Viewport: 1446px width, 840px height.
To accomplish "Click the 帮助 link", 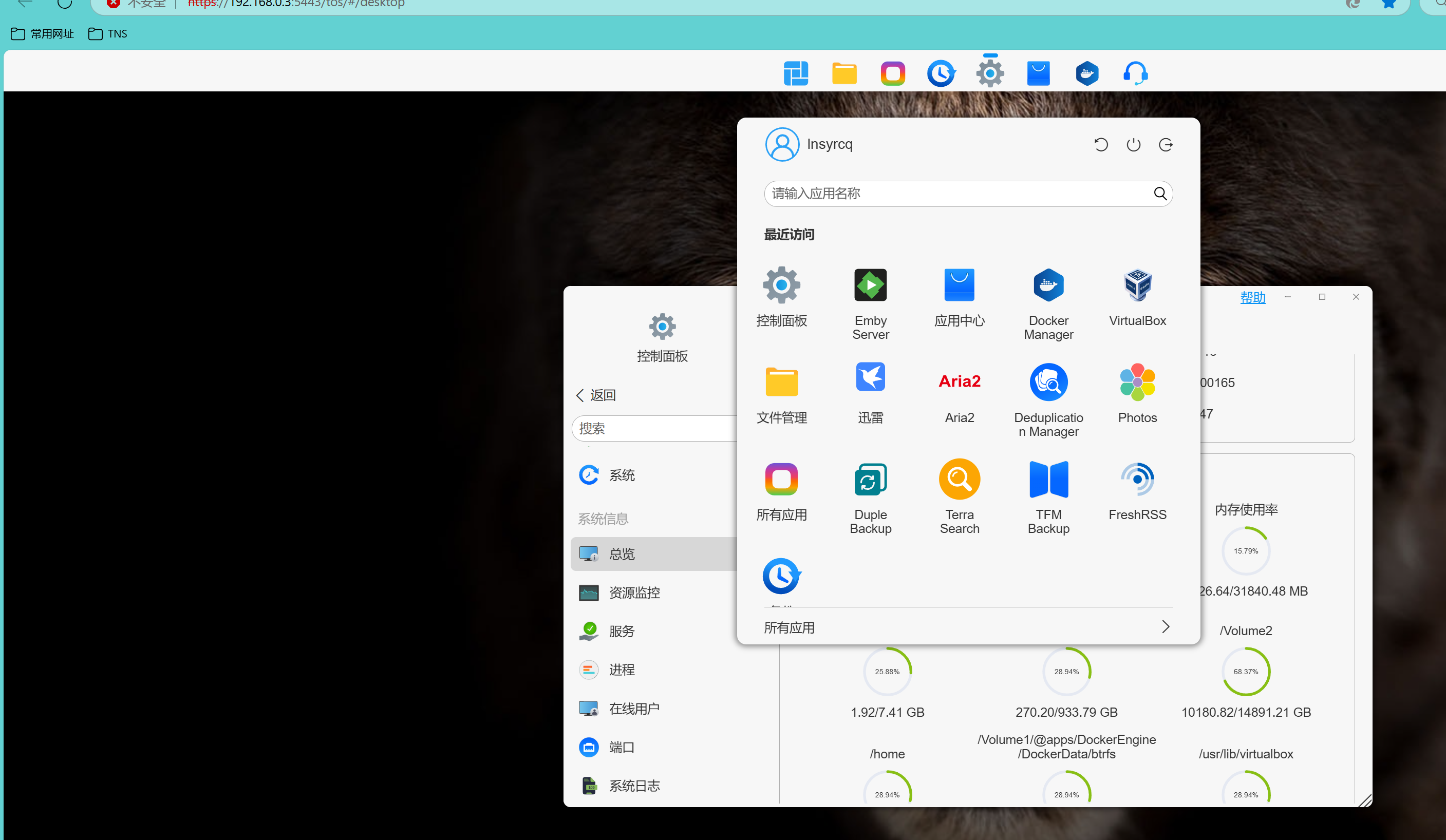I will [x=1252, y=297].
